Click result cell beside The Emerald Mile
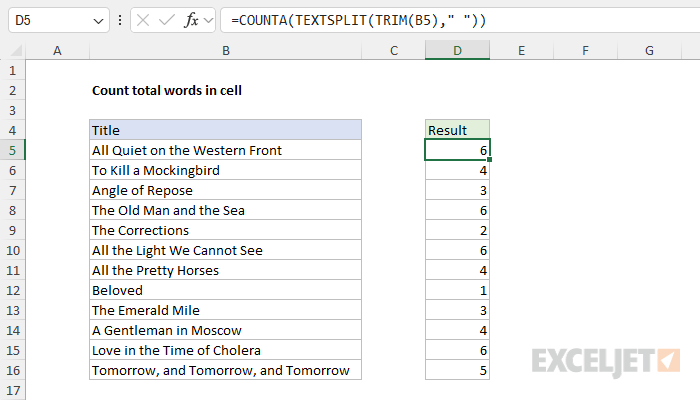The width and height of the screenshot is (700, 400). 457,310
